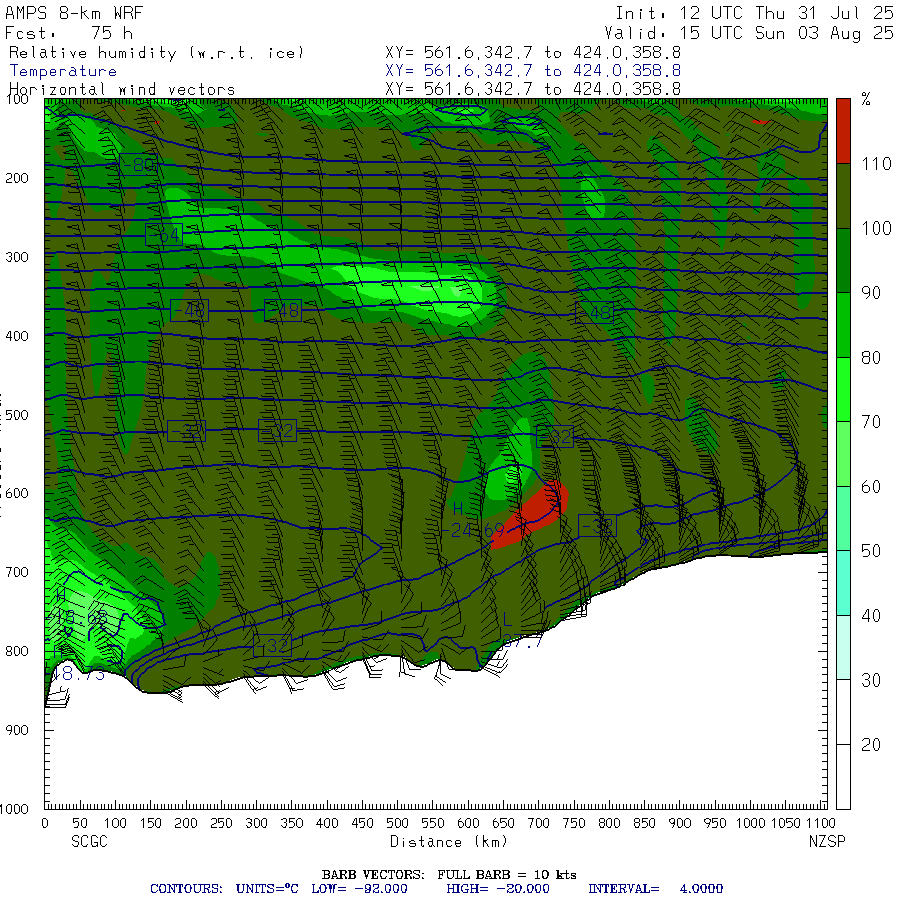
Task: Click the pressure axis label '900'
Action: (17, 730)
